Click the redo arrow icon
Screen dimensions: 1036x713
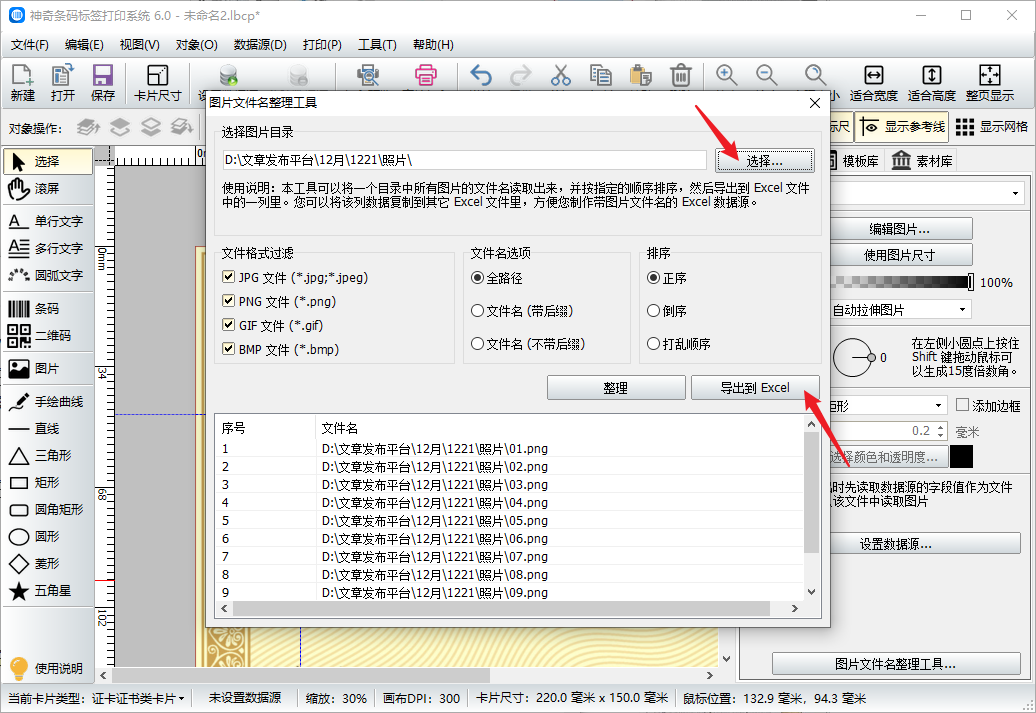(521, 75)
